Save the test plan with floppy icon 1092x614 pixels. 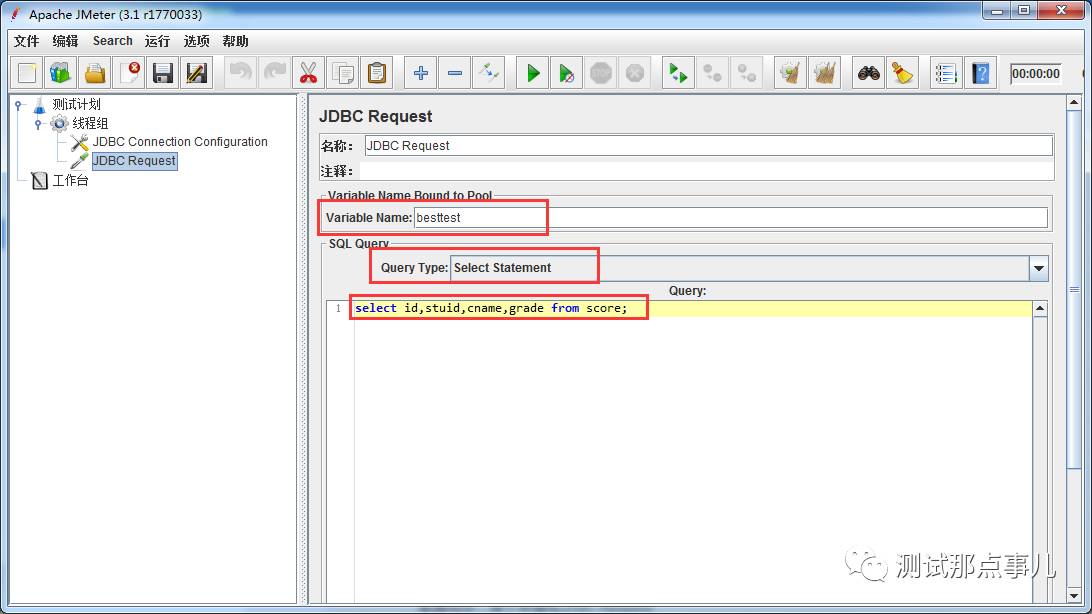[x=163, y=72]
